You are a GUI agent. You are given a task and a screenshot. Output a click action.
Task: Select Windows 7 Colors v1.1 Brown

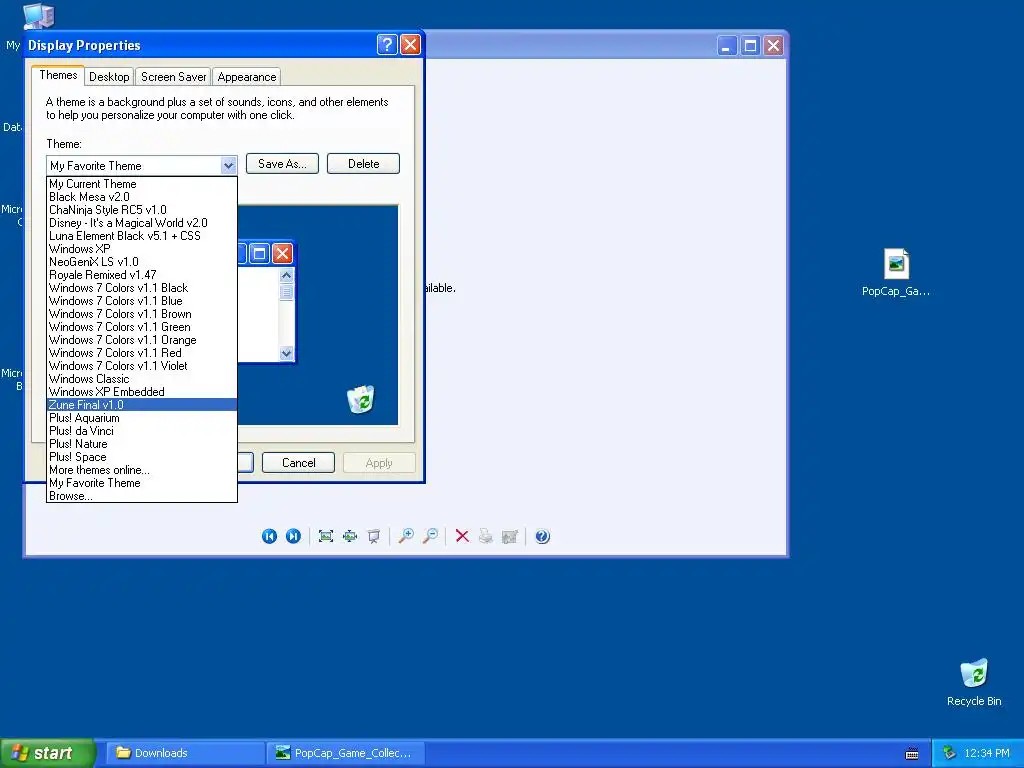point(142,314)
